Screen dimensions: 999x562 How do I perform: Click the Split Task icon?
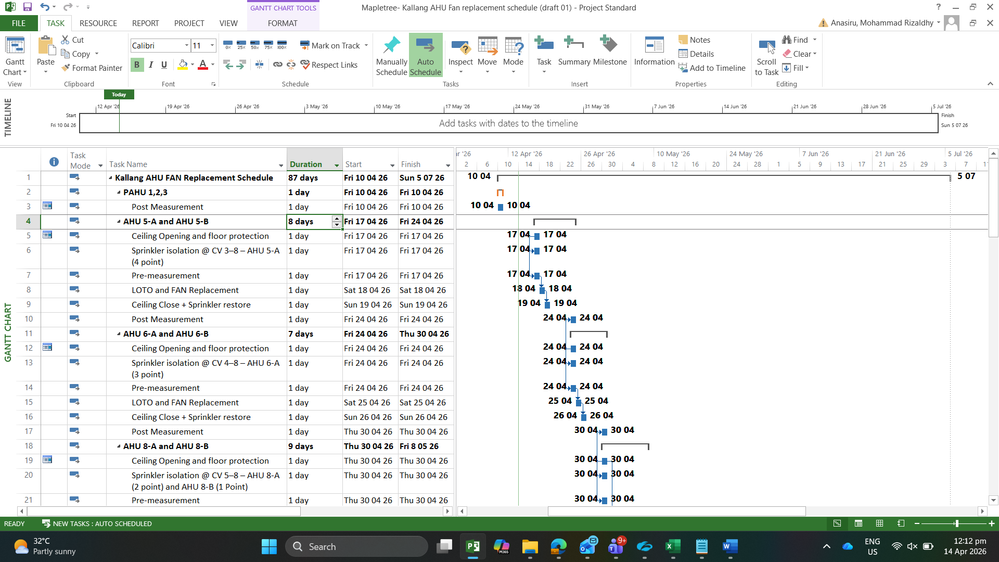point(259,64)
